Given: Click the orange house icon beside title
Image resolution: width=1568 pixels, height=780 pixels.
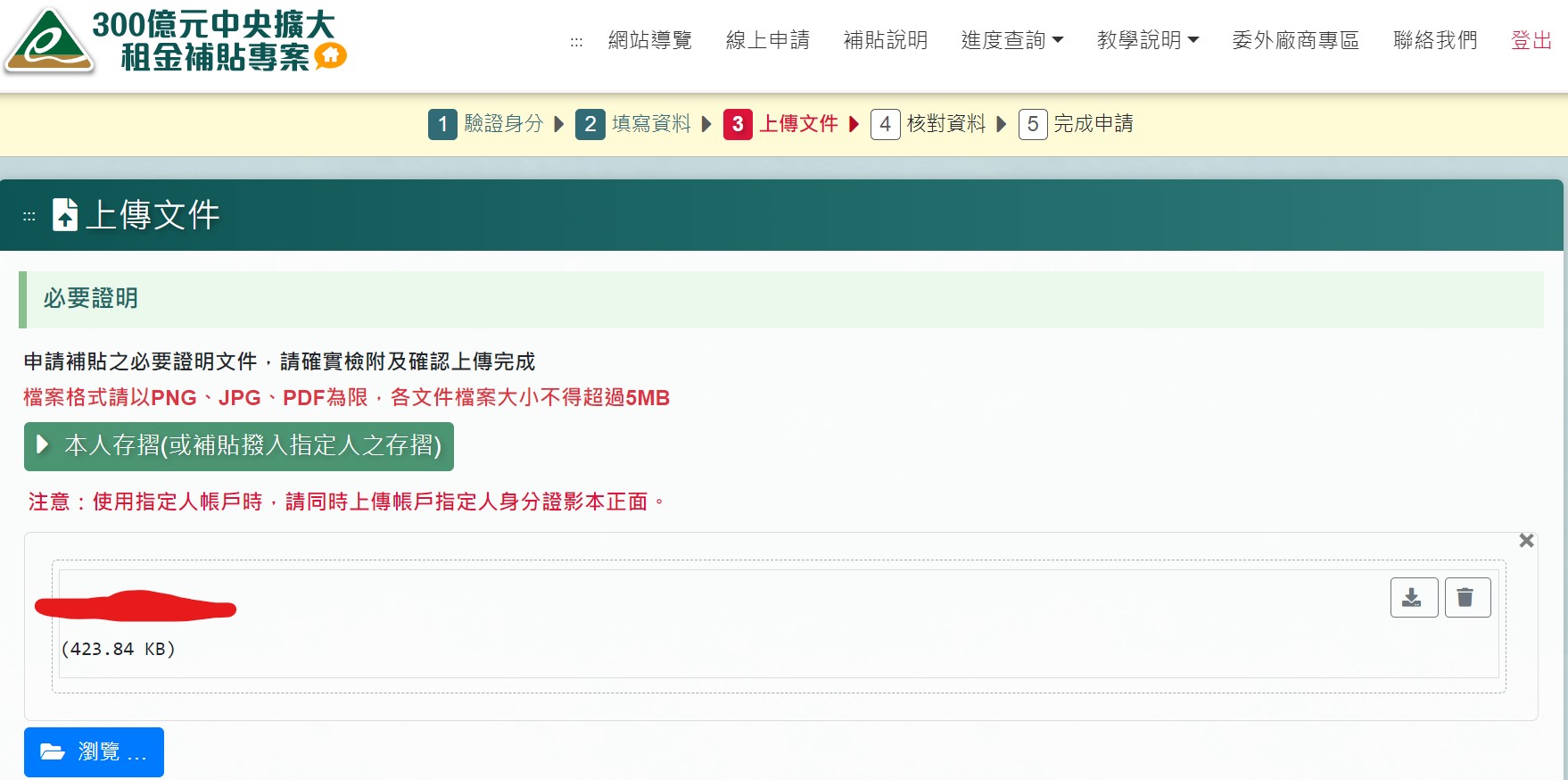Looking at the screenshot, I should pos(330,56).
